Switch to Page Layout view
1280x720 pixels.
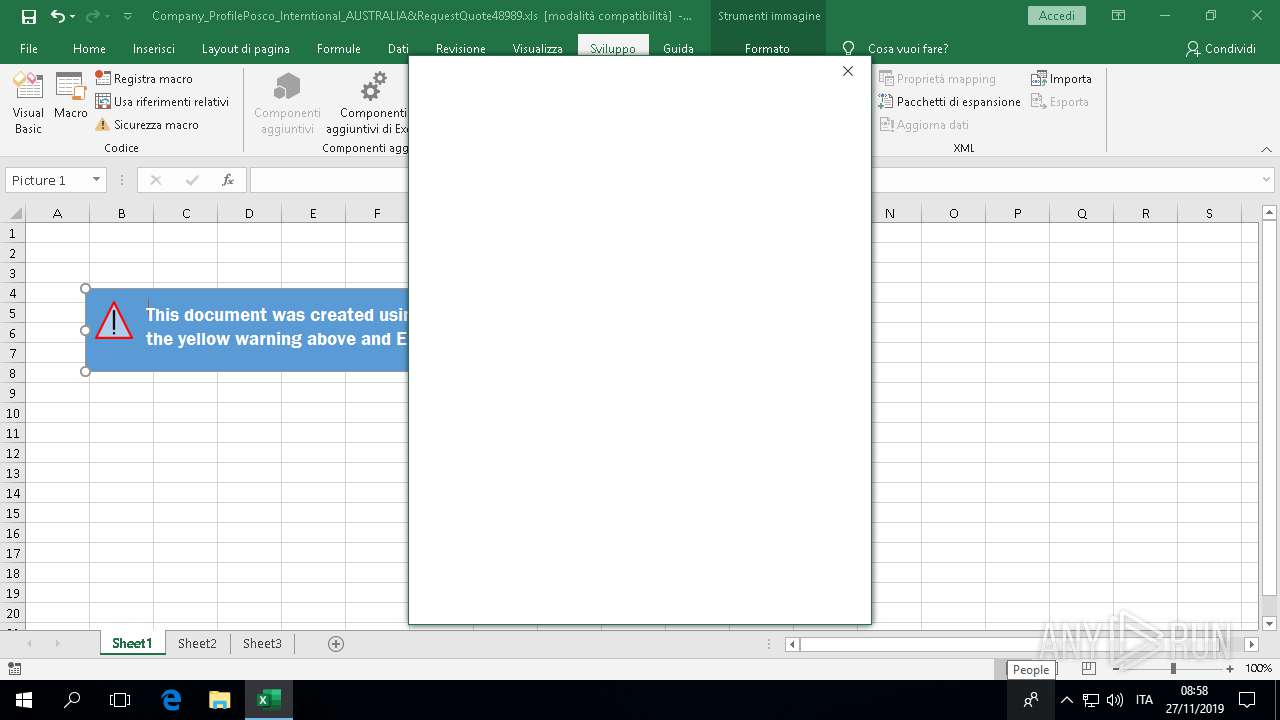click(1089, 669)
